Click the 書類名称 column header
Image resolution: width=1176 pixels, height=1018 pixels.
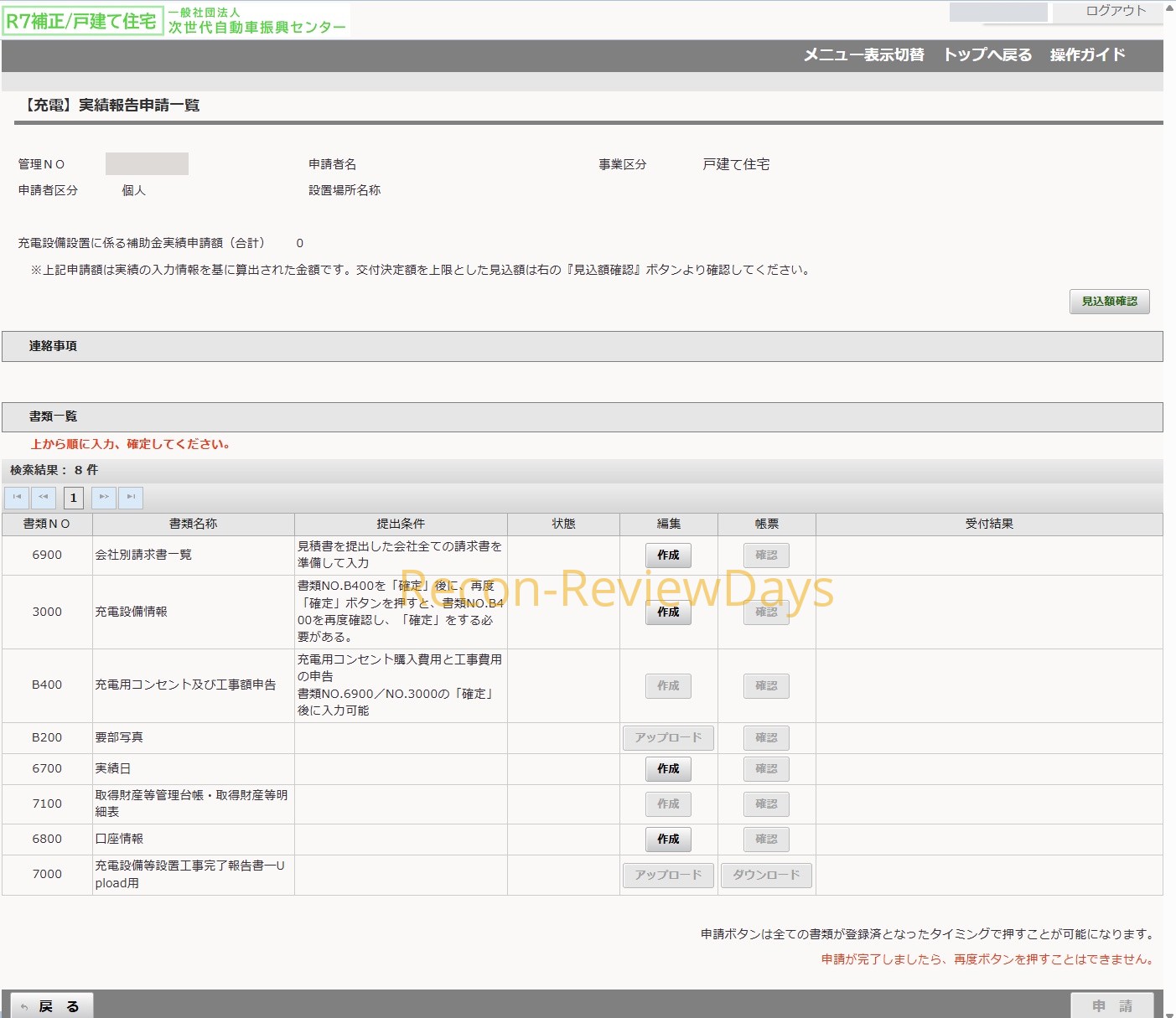[194, 525]
